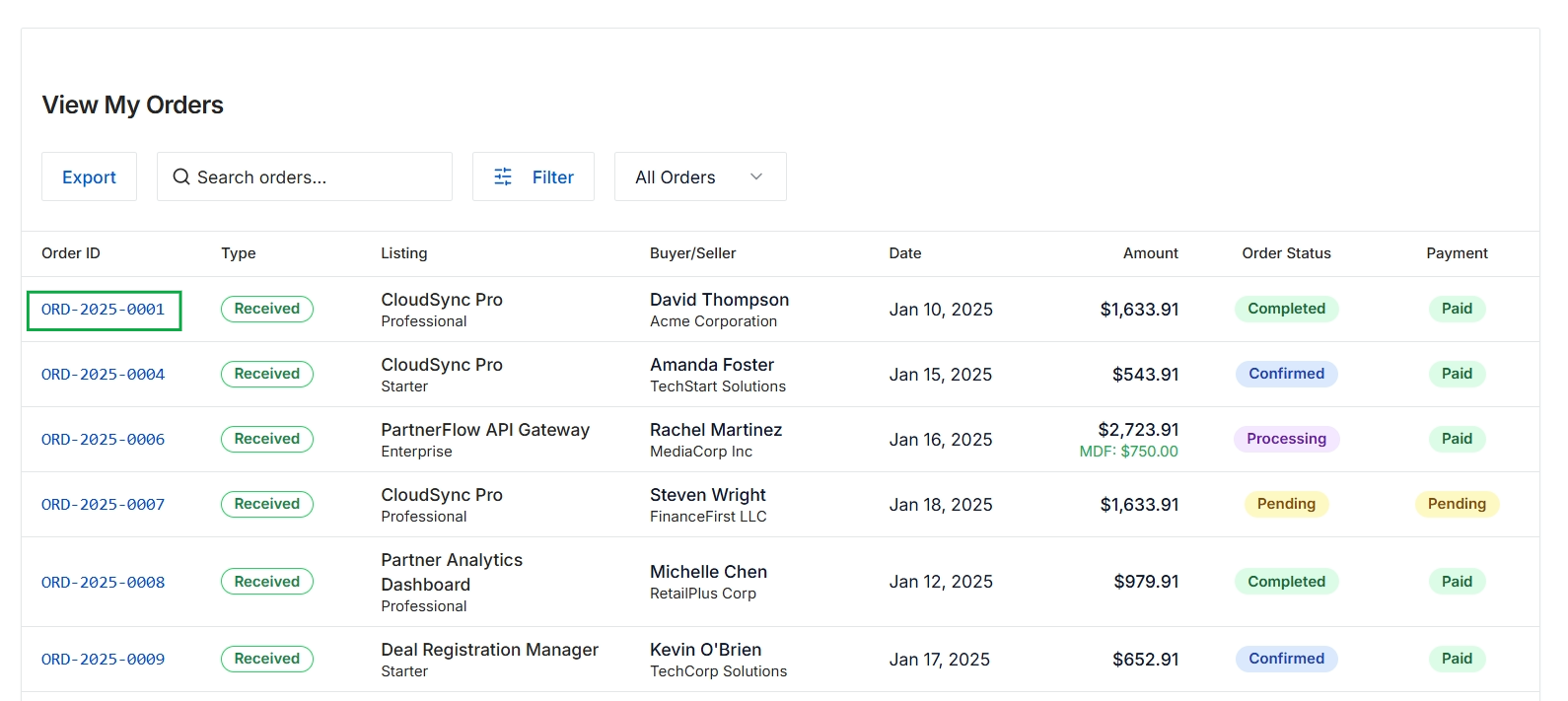
Task: Click the Processing status badge
Action: [1287, 439]
